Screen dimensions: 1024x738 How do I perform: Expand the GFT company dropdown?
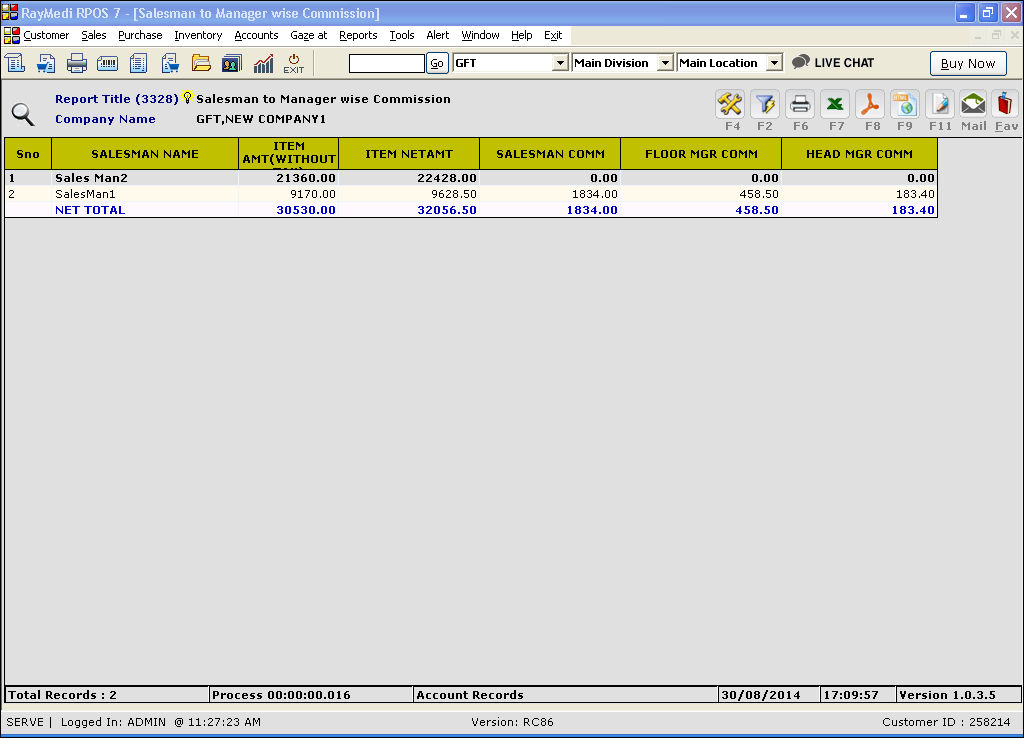click(560, 63)
